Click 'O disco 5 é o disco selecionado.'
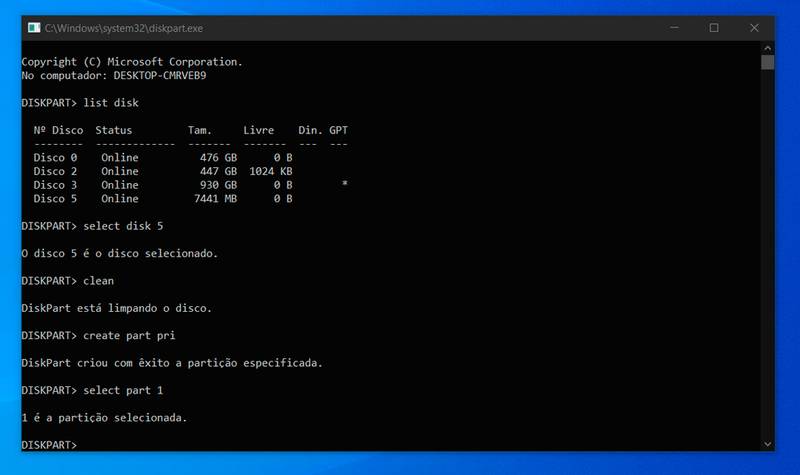 [x=119, y=254]
